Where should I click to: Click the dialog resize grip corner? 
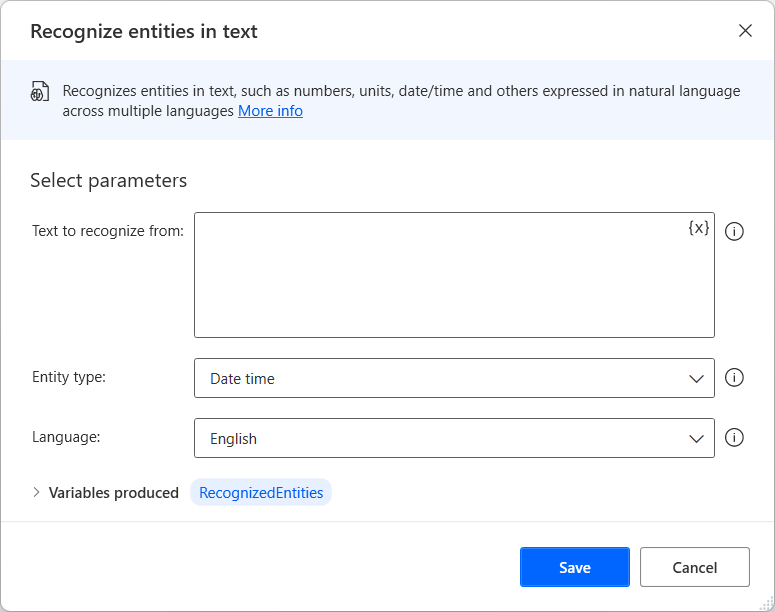click(767, 604)
